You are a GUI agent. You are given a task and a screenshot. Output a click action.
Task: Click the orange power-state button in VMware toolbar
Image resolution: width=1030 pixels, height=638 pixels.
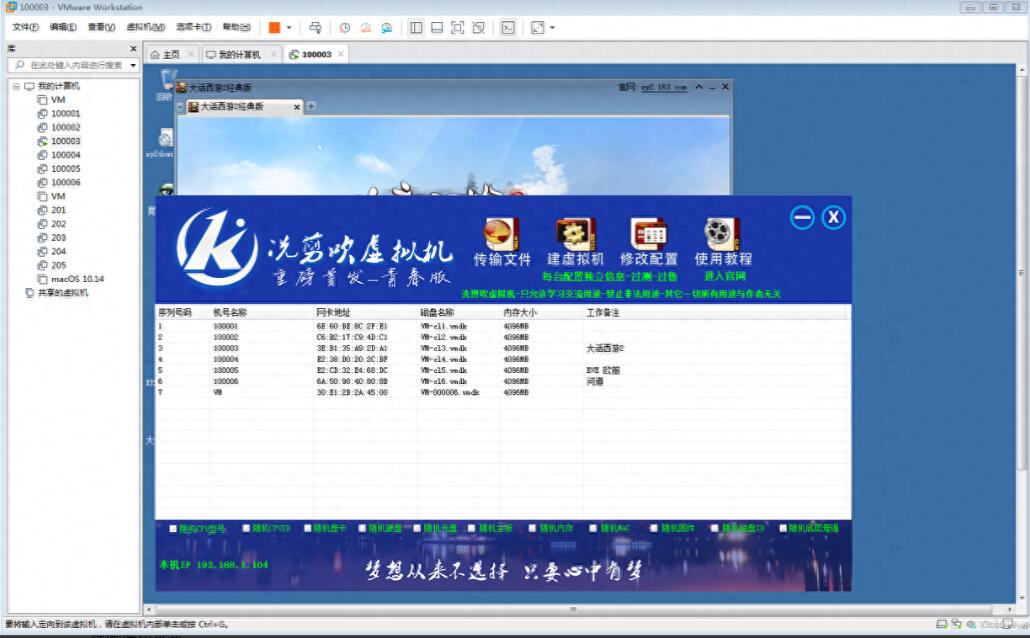(x=275, y=28)
